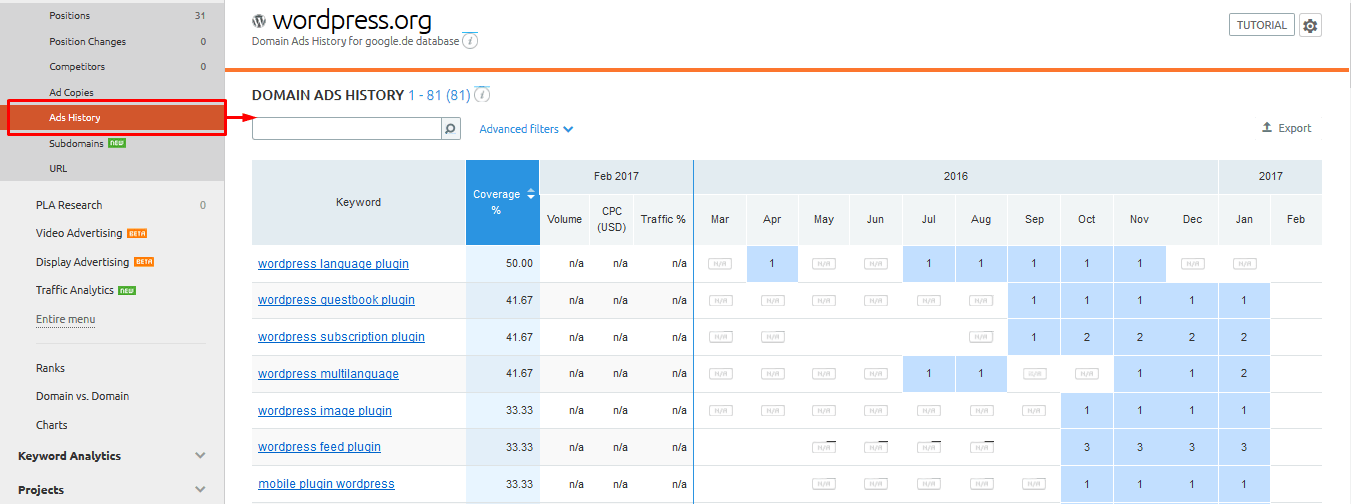The width and height of the screenshot is (1351, 504).
Task: Open PLA Research report
Action: click(x=69, y=205)
